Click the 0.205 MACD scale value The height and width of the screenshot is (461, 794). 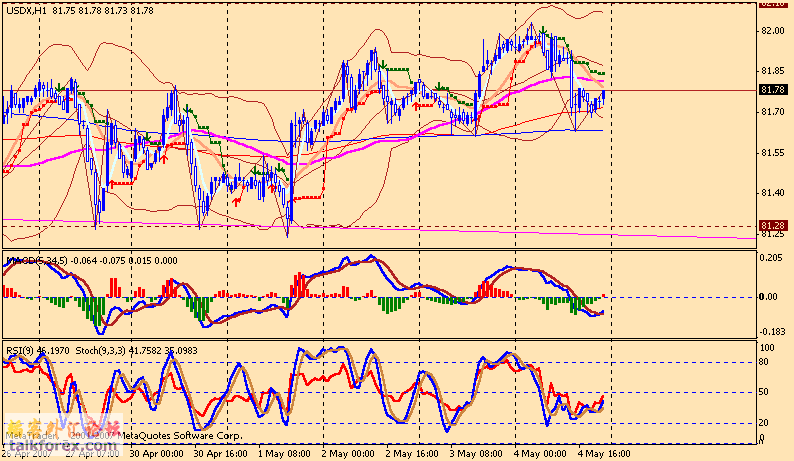tap(771, 258)
